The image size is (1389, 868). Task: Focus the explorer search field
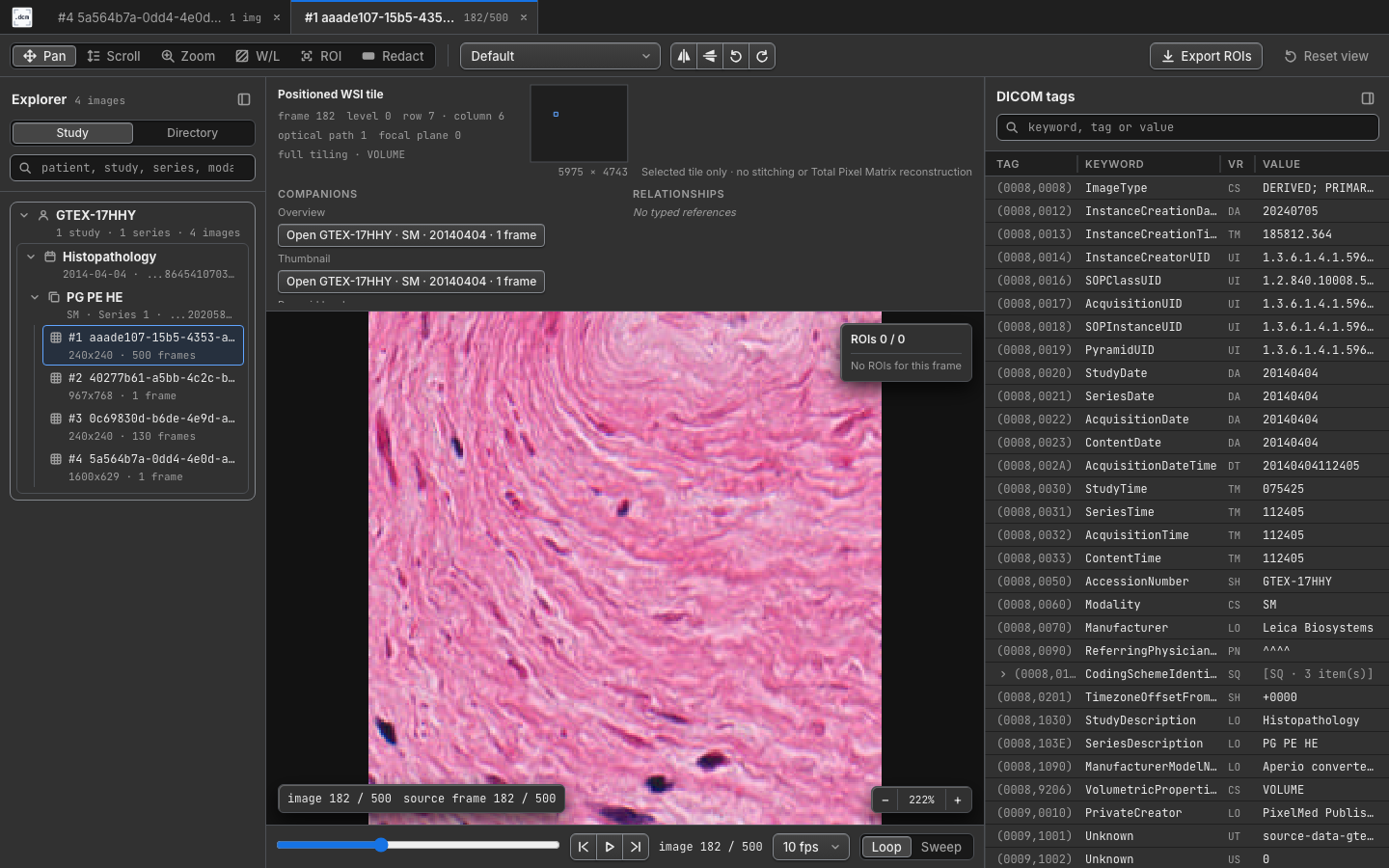pyautogui.click(x=133, y=168)
